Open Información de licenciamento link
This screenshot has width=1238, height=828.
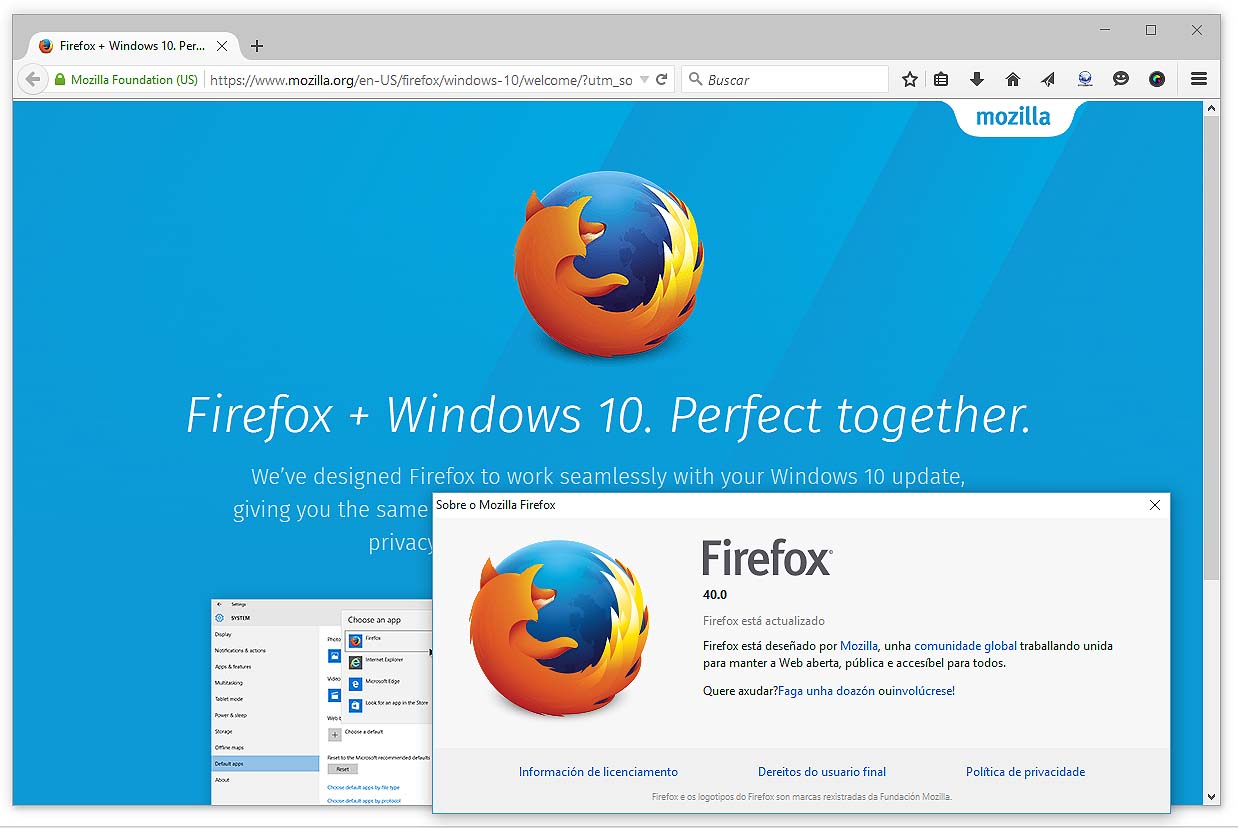click(598, 772)
